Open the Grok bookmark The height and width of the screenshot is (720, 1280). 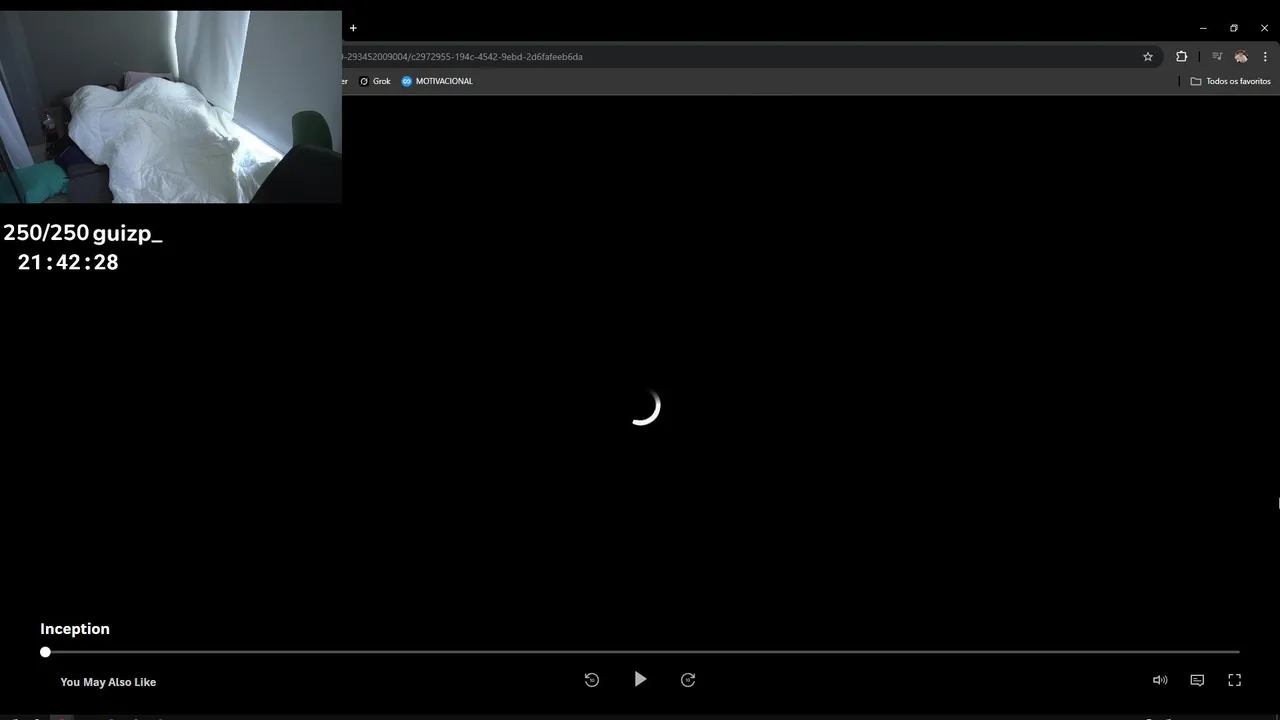click(375, 81)
